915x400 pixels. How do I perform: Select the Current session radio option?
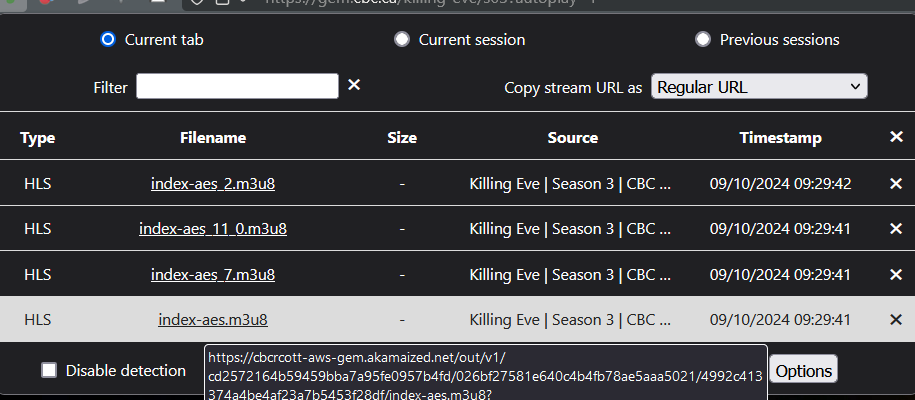[x=402, y=40]
